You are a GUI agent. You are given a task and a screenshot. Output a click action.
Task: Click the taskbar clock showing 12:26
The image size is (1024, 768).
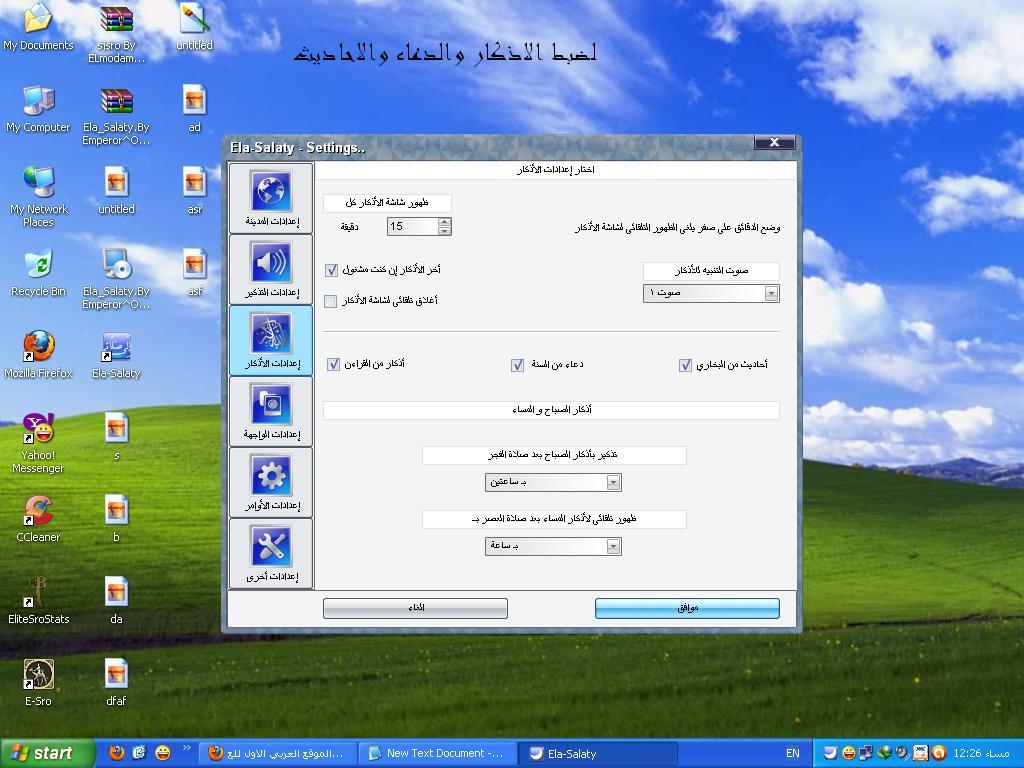(981, 754)
